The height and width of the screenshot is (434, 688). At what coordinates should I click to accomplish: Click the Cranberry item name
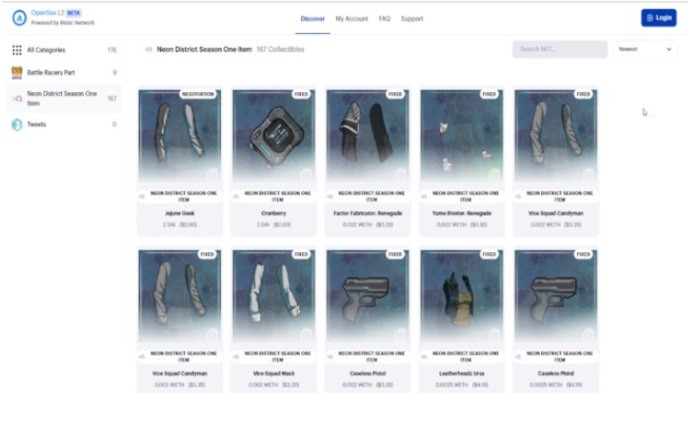point(273,213)
